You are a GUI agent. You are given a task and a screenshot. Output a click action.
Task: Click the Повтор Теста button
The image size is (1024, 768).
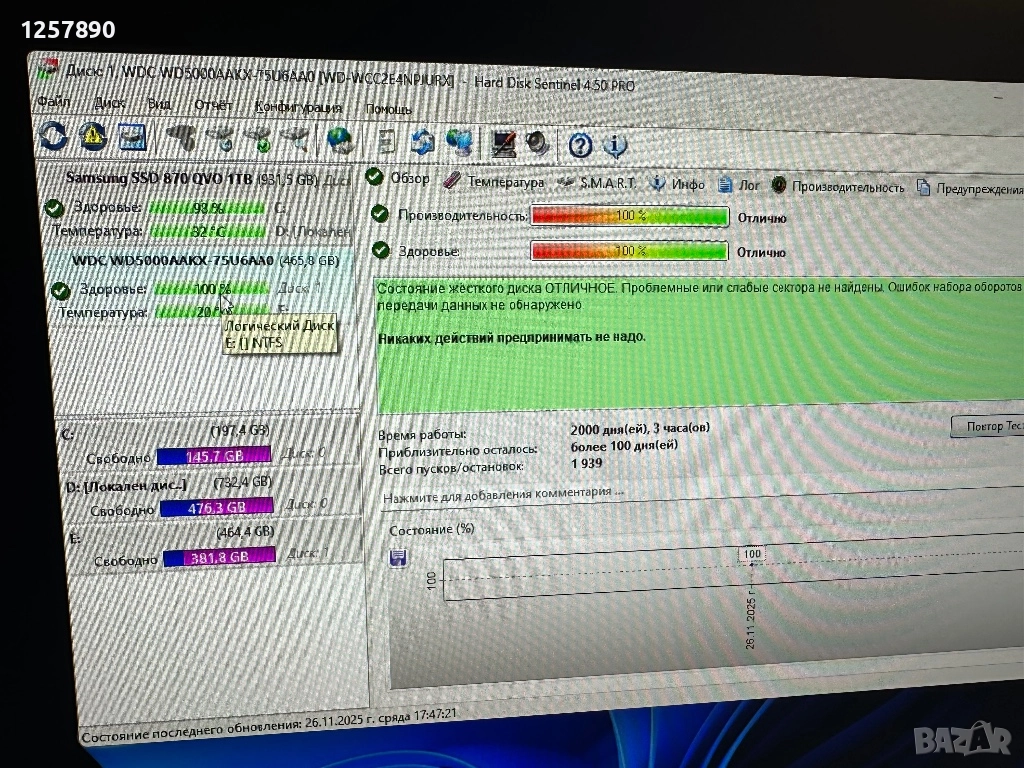click(987, 426)
